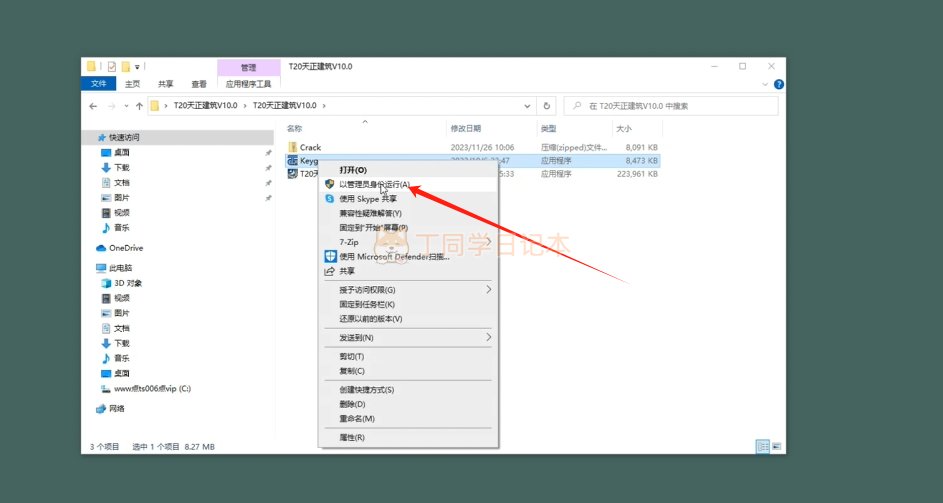Switch to details view in status bar
This screenshot has height=503, width=943.
click(x=762, y=446)
